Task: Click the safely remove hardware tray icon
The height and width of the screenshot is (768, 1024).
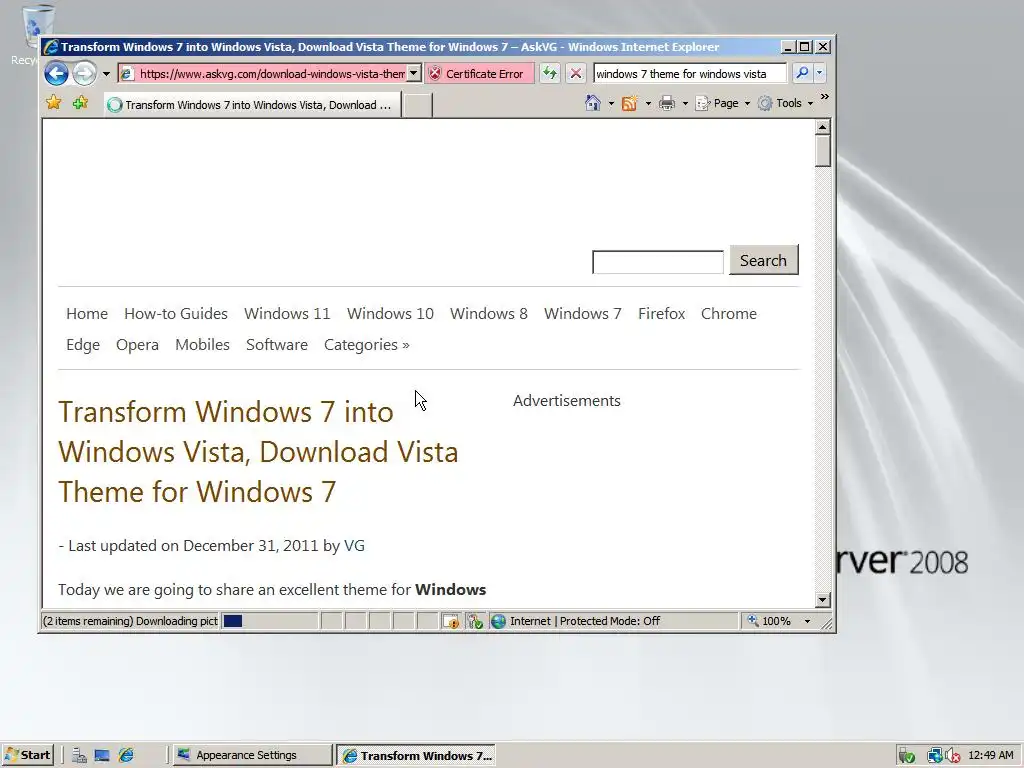Action: coord(906,756)
